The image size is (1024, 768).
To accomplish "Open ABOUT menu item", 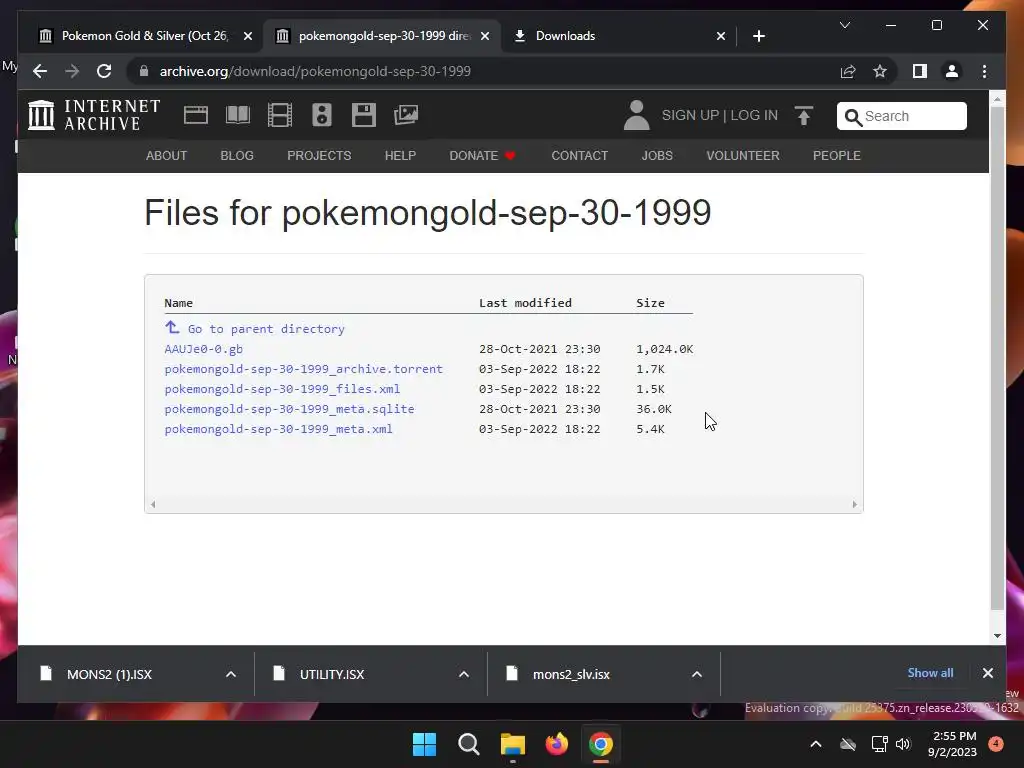I will click(x=167, y=155).
